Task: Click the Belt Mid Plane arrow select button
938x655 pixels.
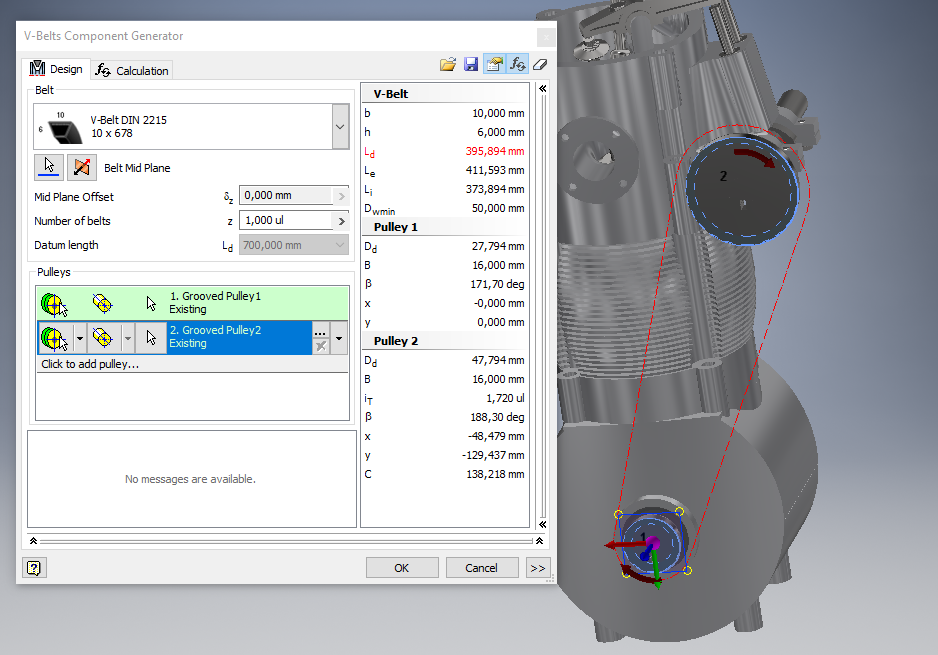Action: 48,167
